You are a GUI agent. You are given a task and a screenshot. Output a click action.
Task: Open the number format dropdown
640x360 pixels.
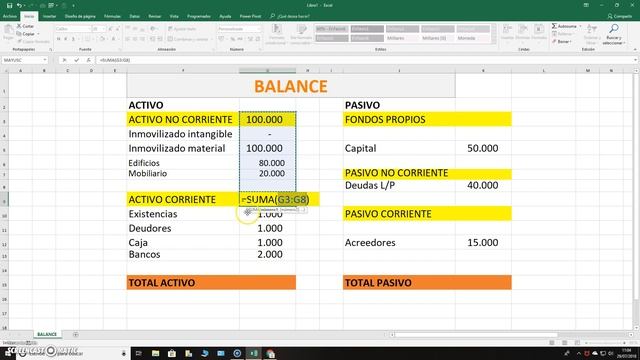tap(259, 29)
